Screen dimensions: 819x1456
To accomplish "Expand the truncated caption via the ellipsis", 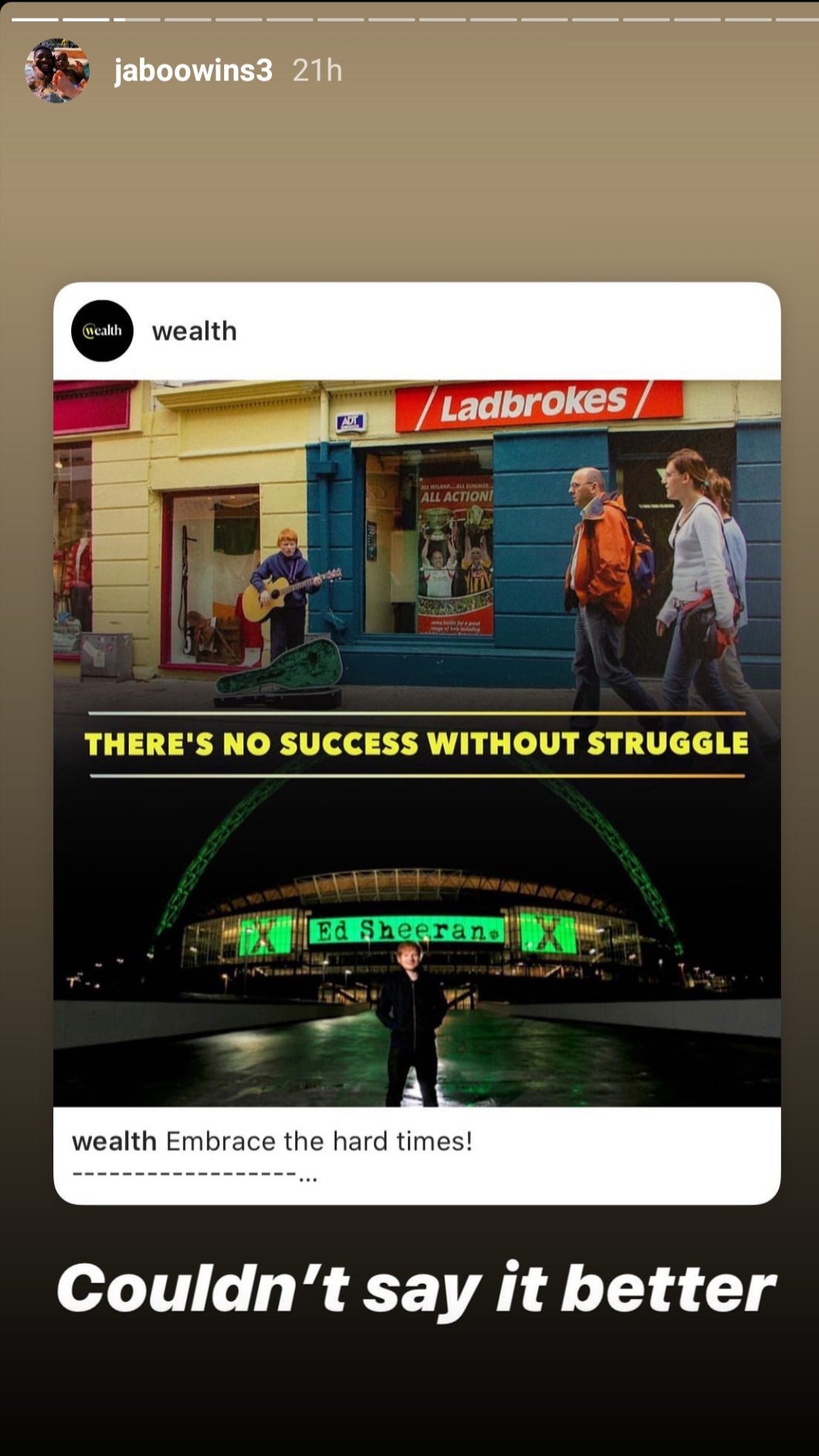I will tap(308, 1177).
